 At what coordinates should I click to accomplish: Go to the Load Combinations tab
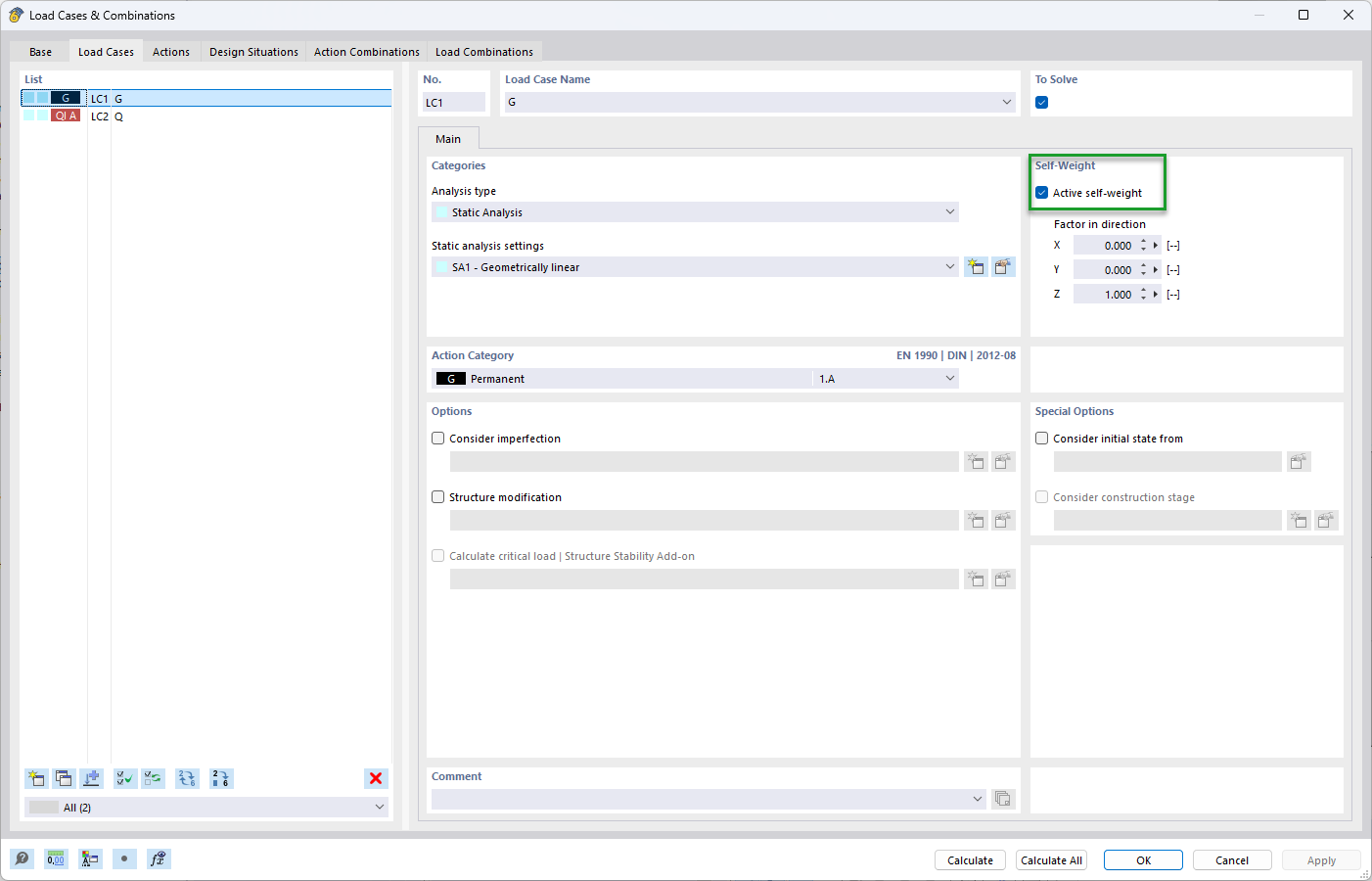484,52
